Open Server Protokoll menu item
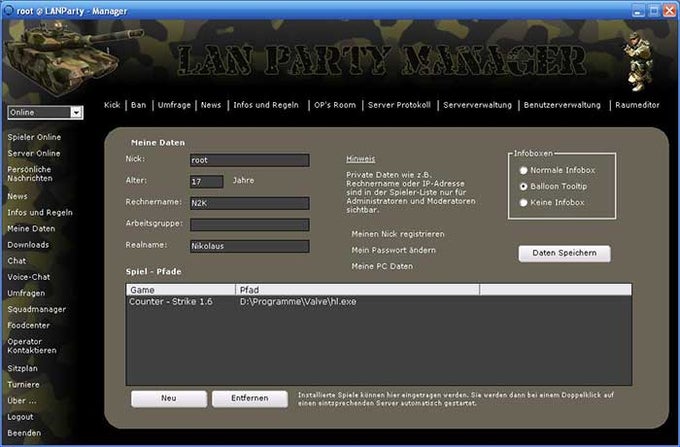 tap(399, 105)
